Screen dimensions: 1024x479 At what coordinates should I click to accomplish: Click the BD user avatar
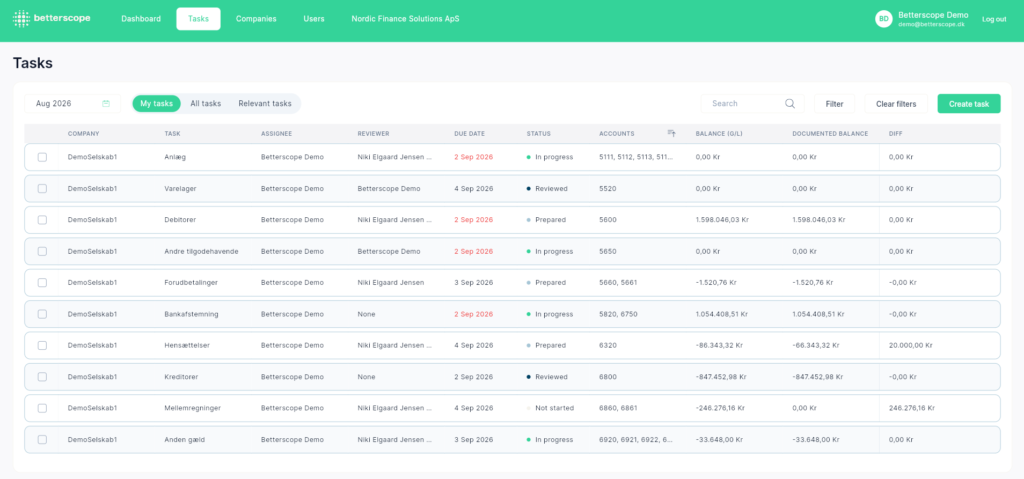884,19
